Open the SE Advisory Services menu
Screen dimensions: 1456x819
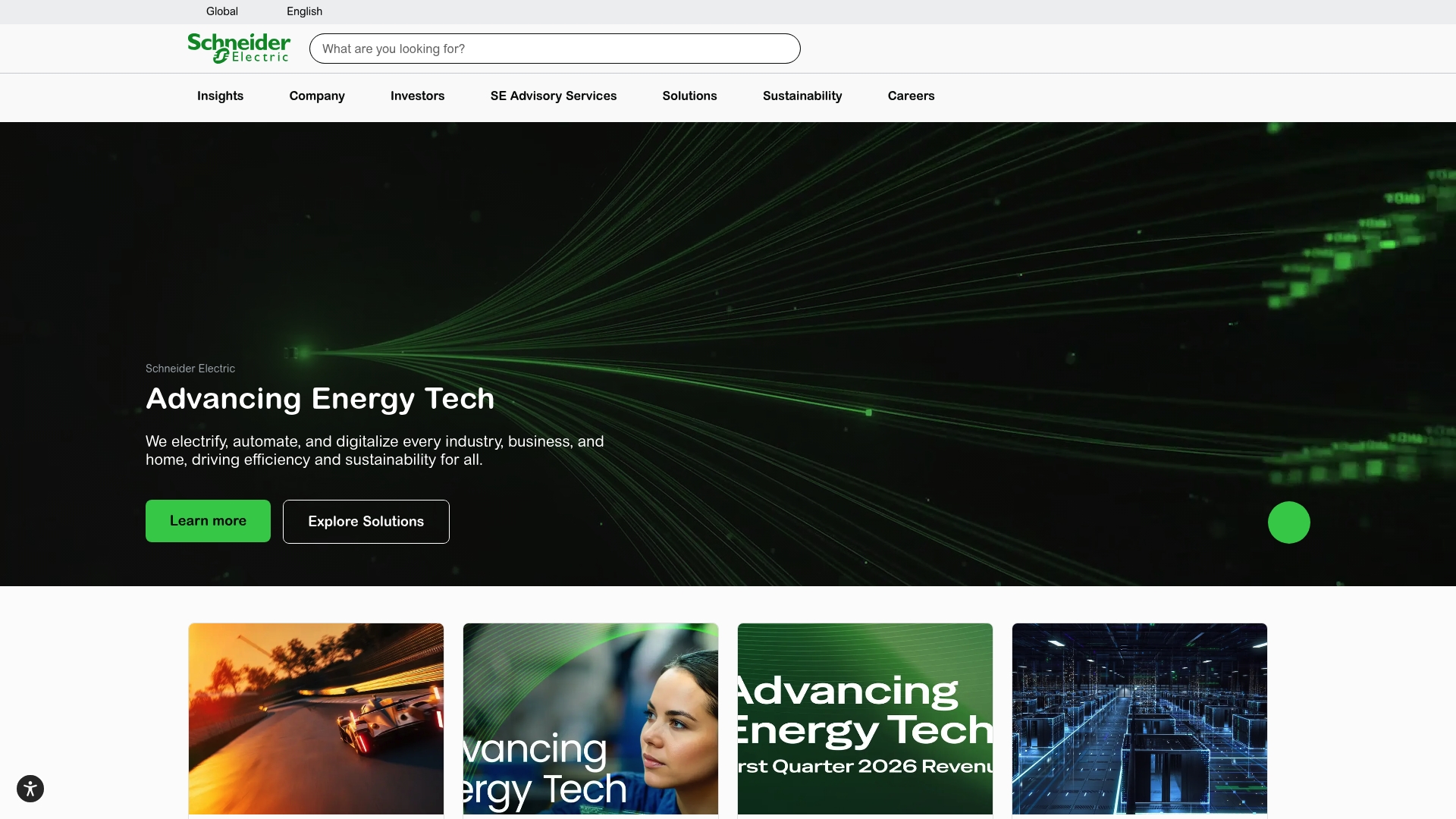point(554,96)
